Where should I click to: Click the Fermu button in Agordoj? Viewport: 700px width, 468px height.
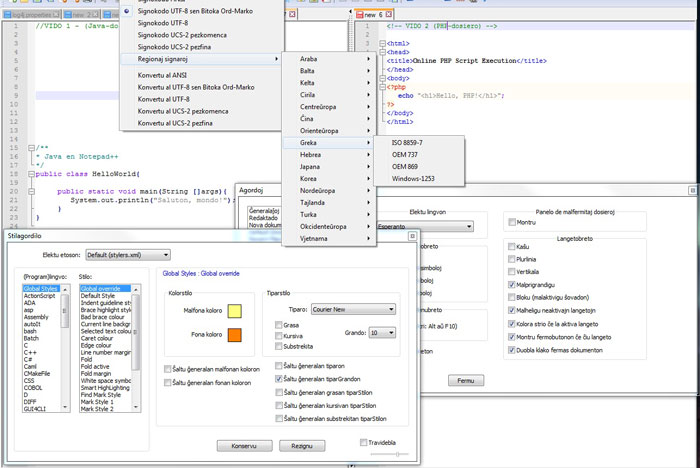466,380
